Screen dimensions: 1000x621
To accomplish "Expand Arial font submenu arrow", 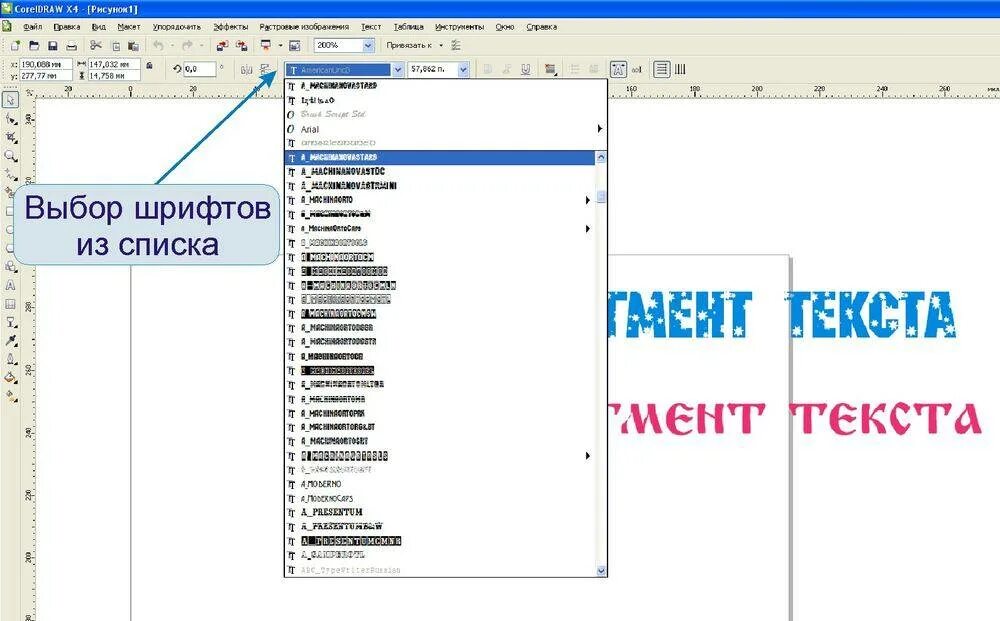I will pos(599,129).
